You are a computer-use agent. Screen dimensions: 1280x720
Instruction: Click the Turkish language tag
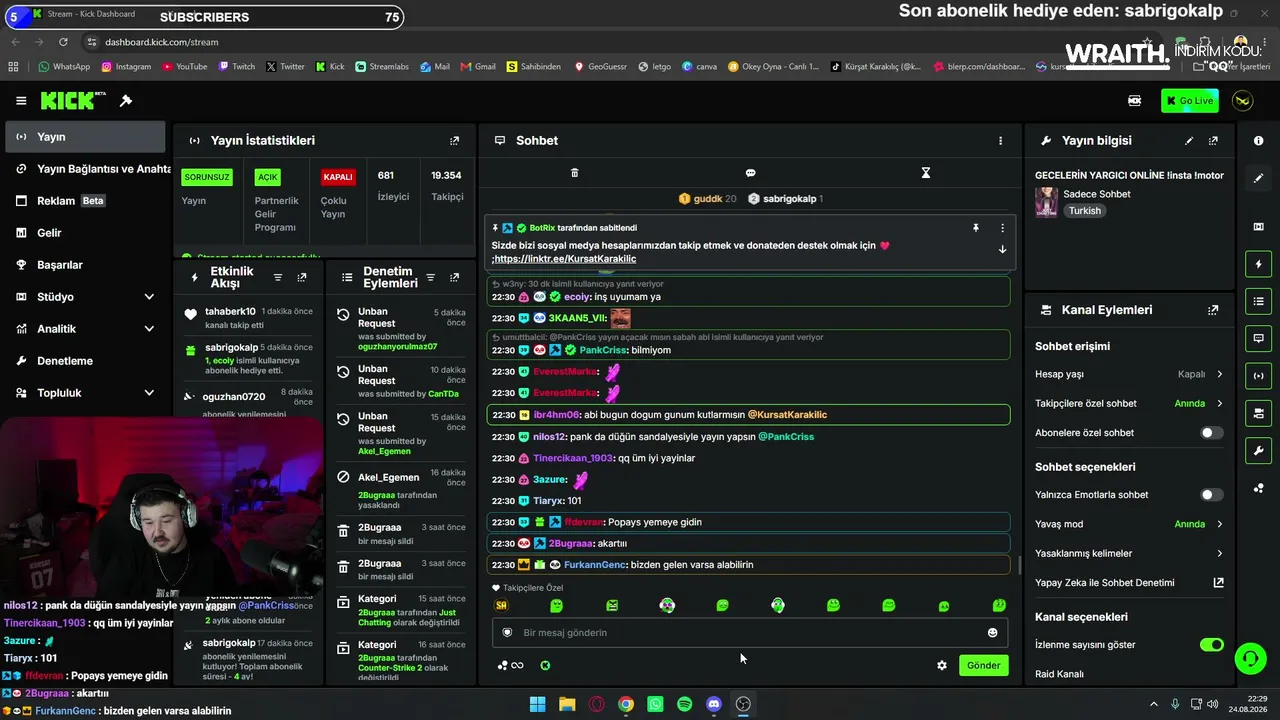click(x=1084, y=211)
